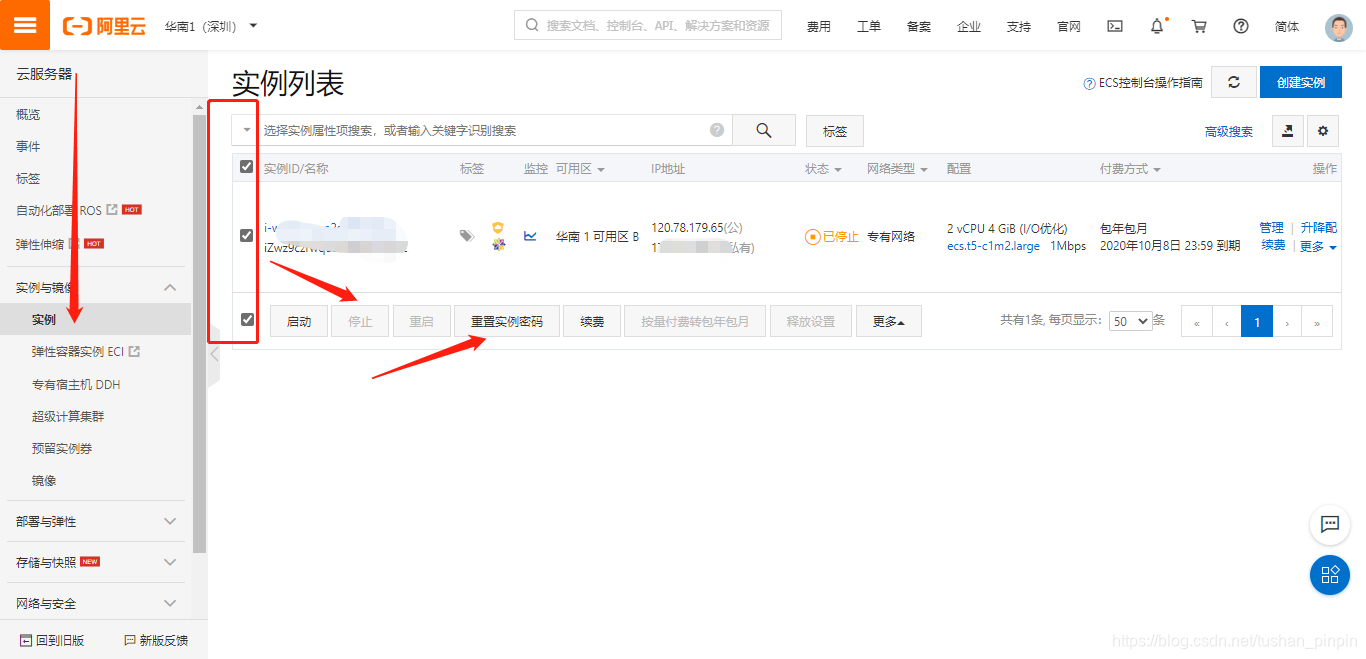Image resolution: width=1366 pixels, height=659 pixels.
Task: Refresh the instance list
Action: 1233,82
